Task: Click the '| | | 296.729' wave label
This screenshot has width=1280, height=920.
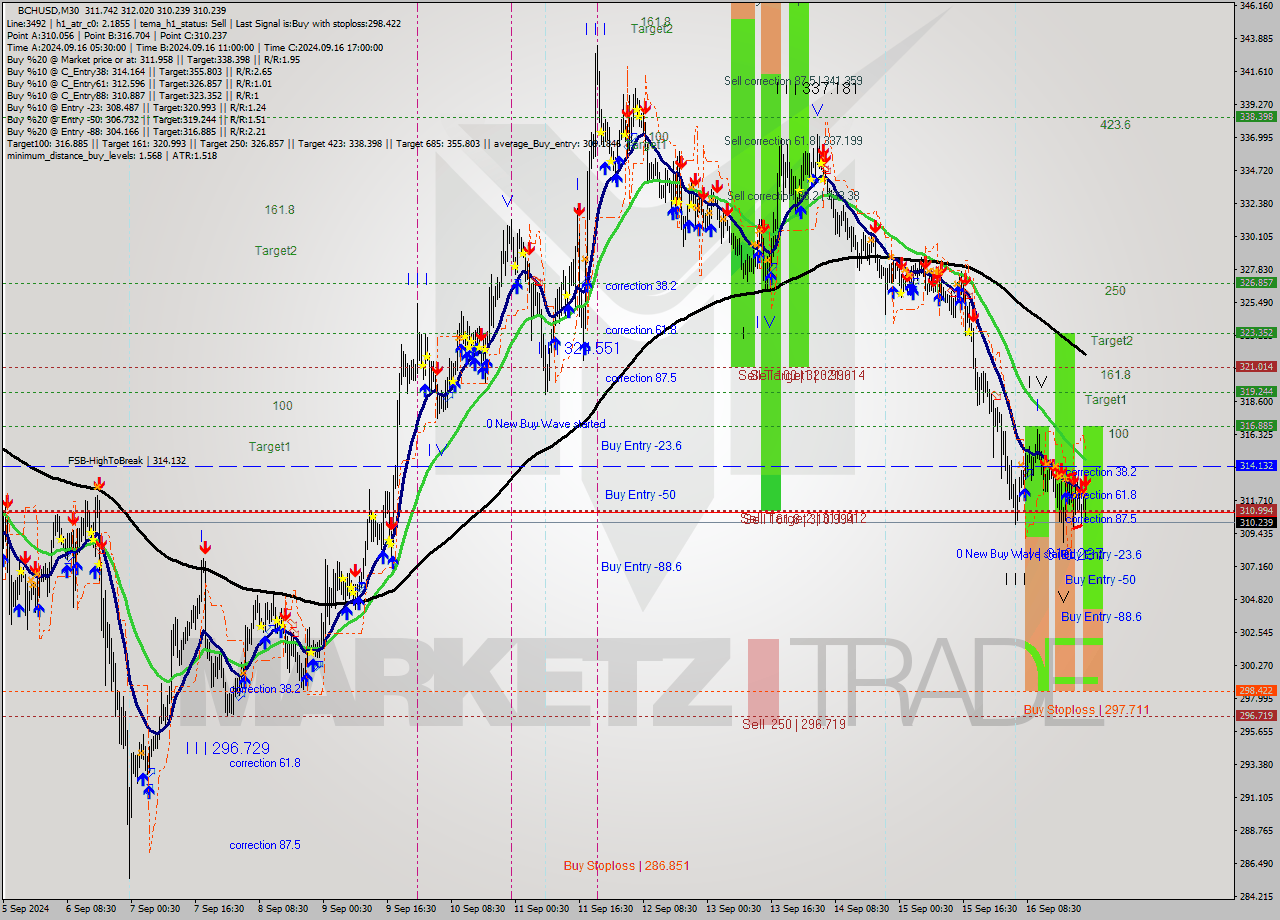Action: pos(227,748)
